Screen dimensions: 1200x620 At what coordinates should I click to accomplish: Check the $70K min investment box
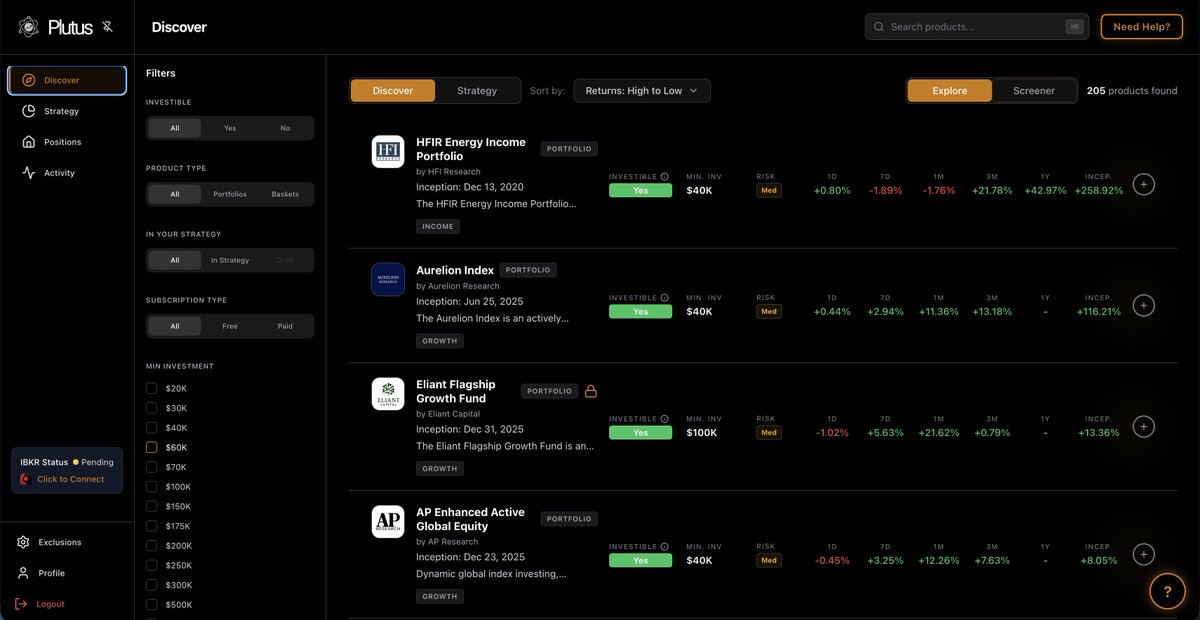pos(151,467)
